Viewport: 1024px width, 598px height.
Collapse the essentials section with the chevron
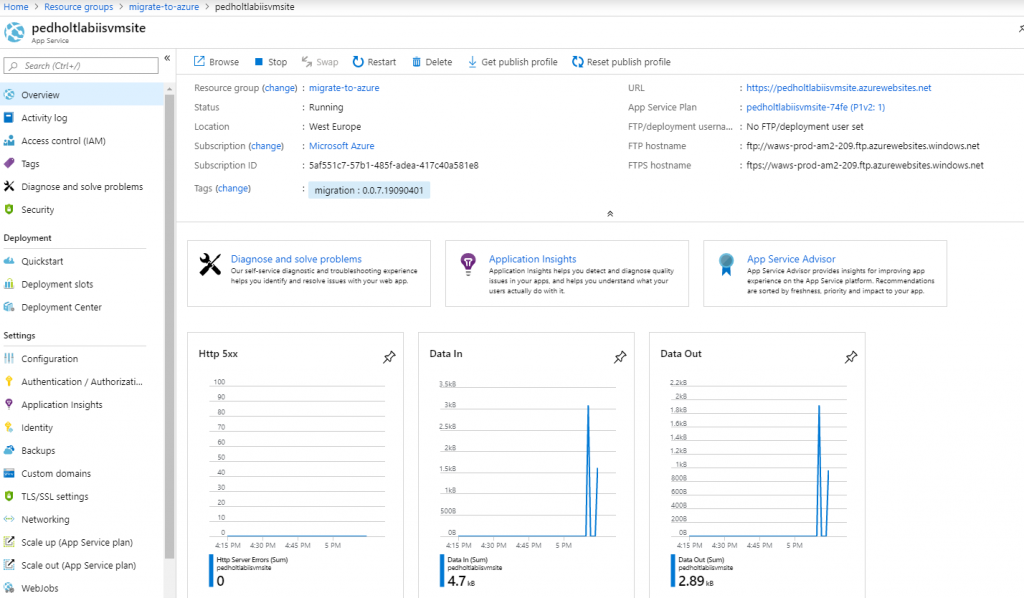610,213
